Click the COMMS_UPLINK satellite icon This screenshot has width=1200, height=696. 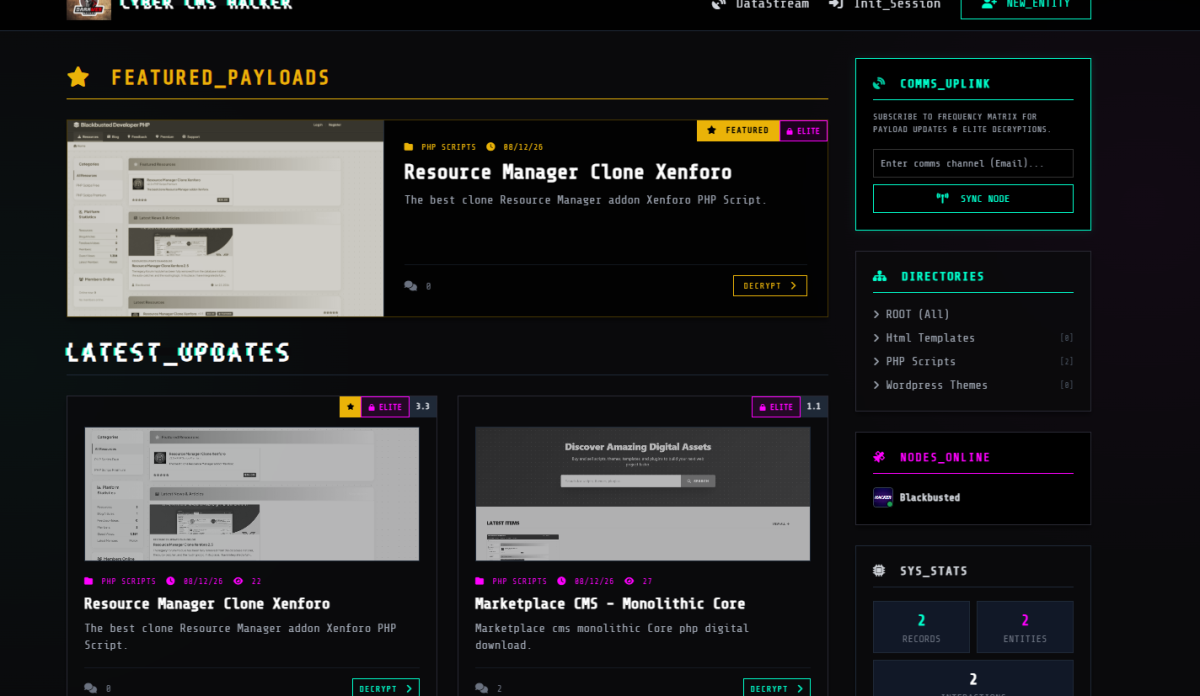point(879,84)
